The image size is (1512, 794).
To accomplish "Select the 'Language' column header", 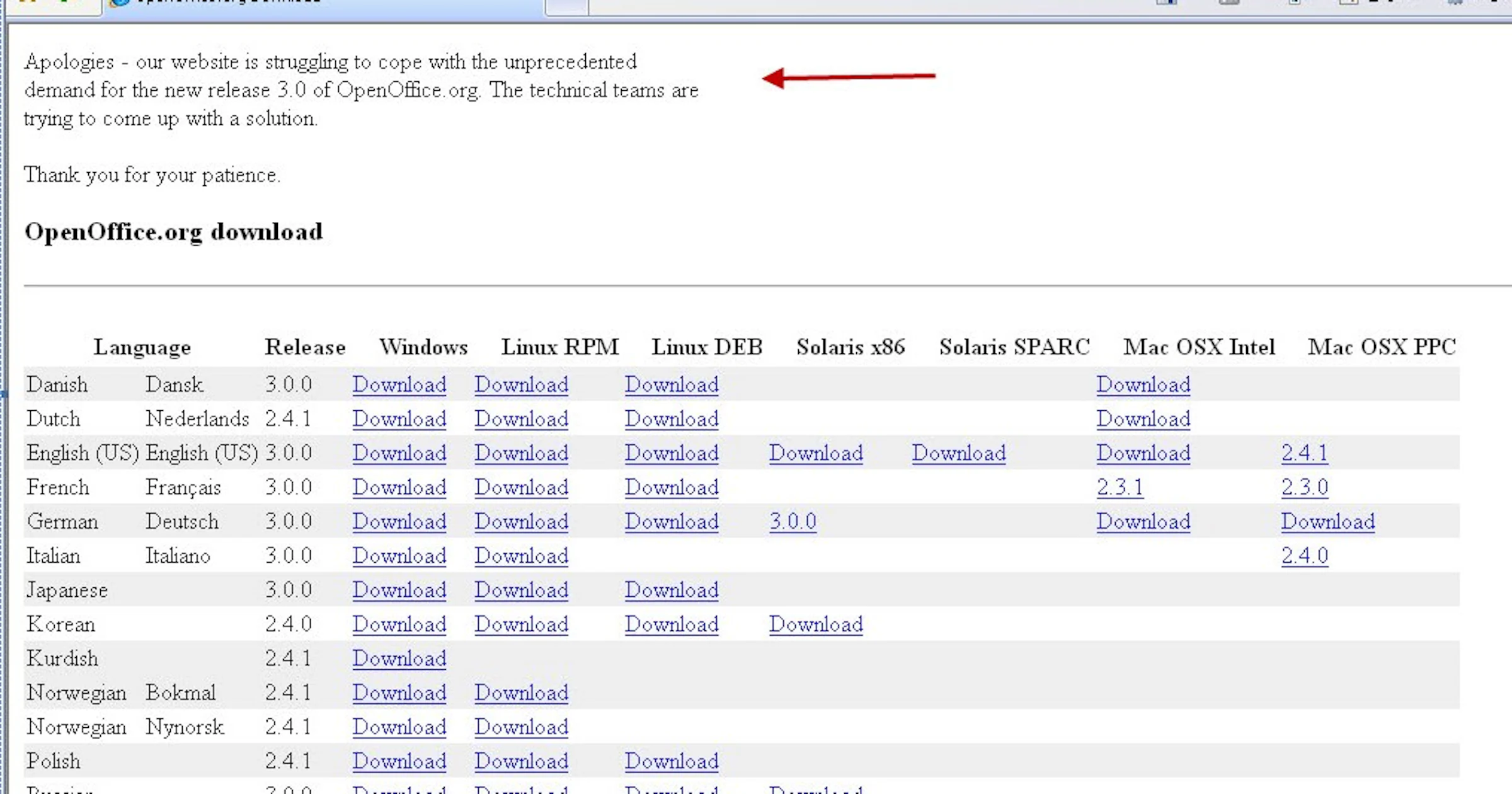I will pyautogui.click(x=142, y=347).
